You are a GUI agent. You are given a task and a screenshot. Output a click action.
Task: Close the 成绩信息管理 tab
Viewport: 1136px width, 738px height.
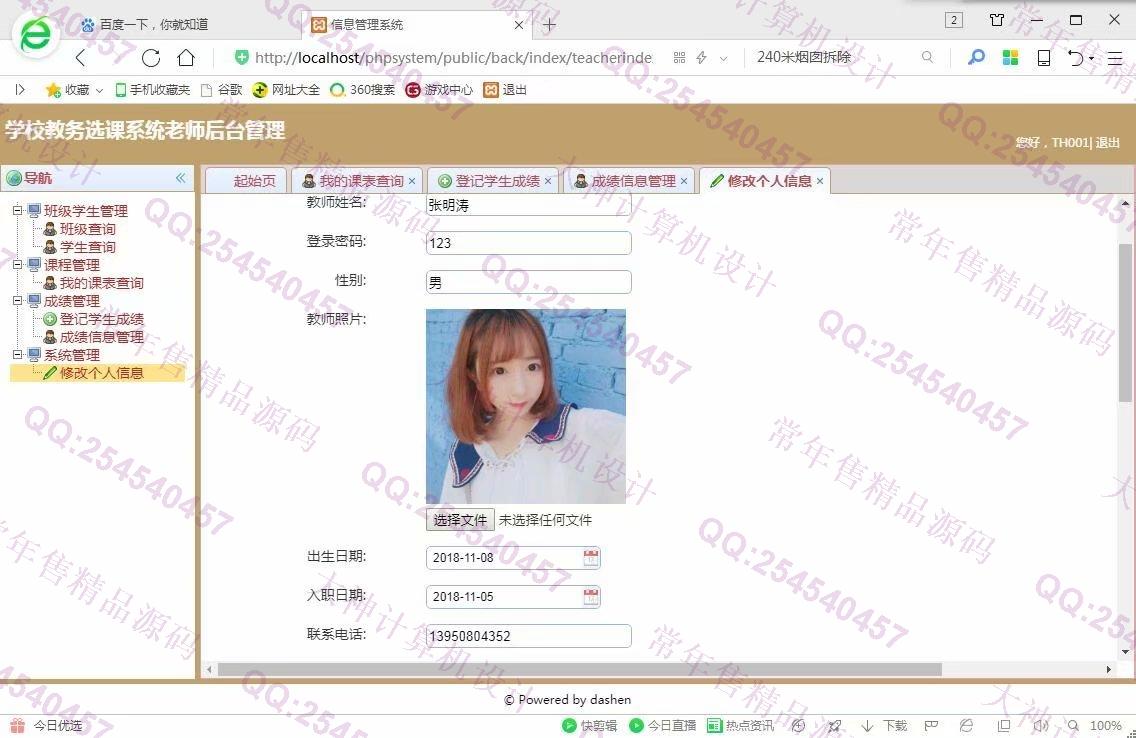click(684, 181)
